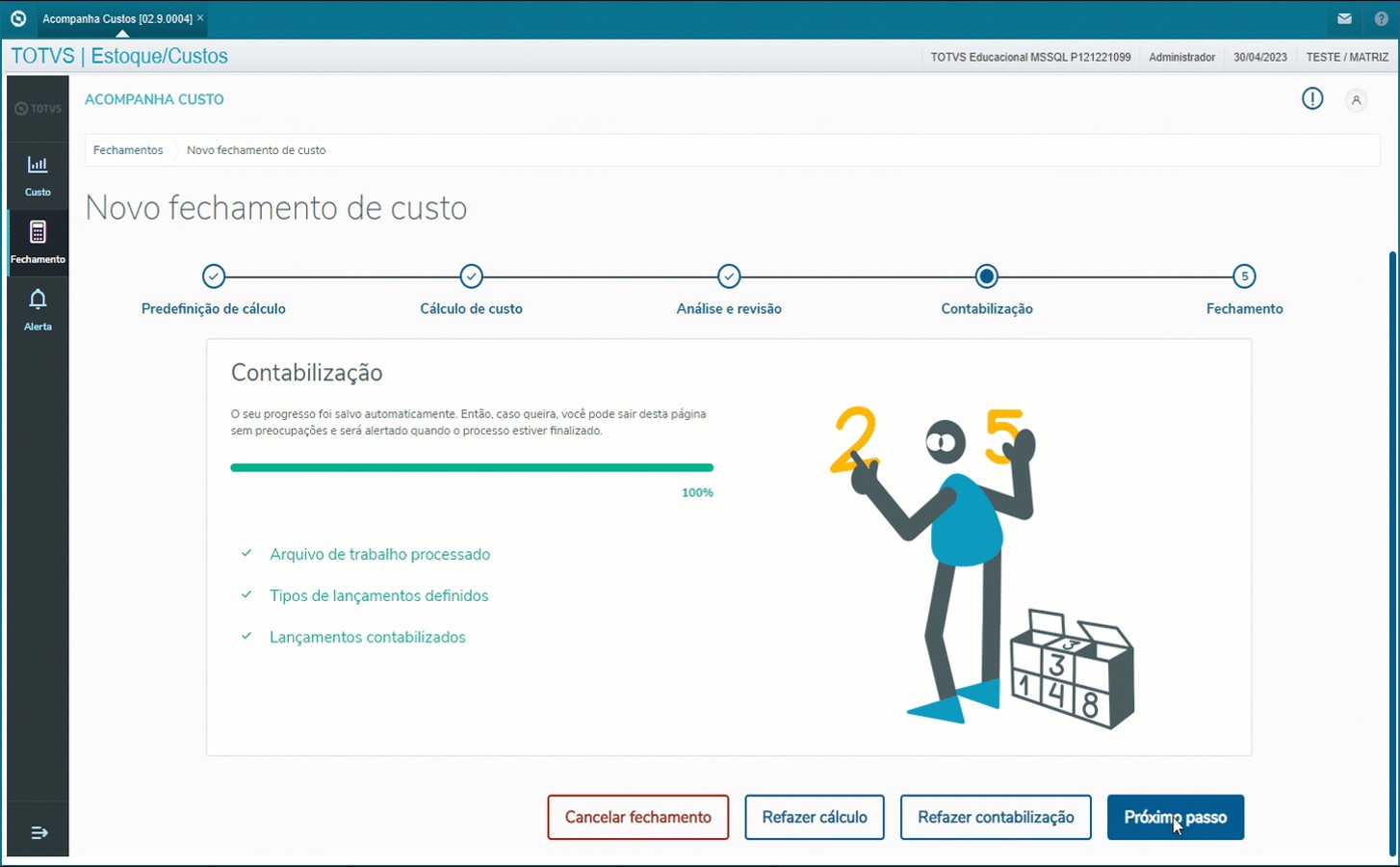1400x867 pixels.
Task: Open the user profile avatar icon
Action: (x=1356, y=100)
